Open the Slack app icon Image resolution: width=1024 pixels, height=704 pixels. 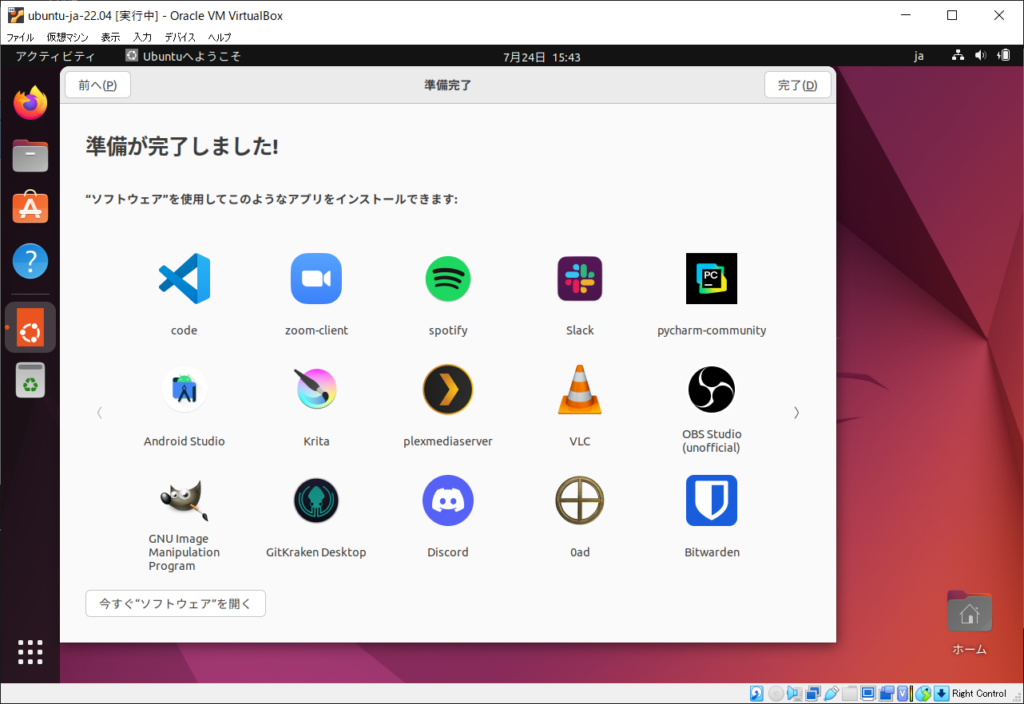coord(580,278)
